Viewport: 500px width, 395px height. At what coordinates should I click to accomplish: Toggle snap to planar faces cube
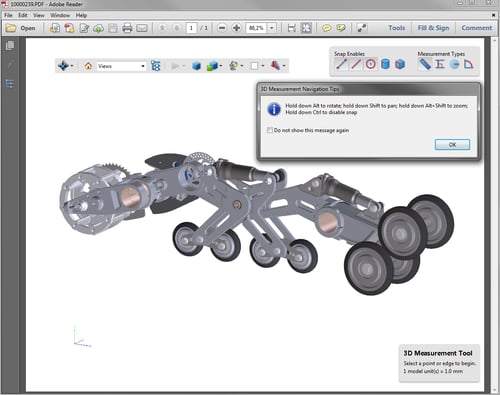(x=400, y=64)
